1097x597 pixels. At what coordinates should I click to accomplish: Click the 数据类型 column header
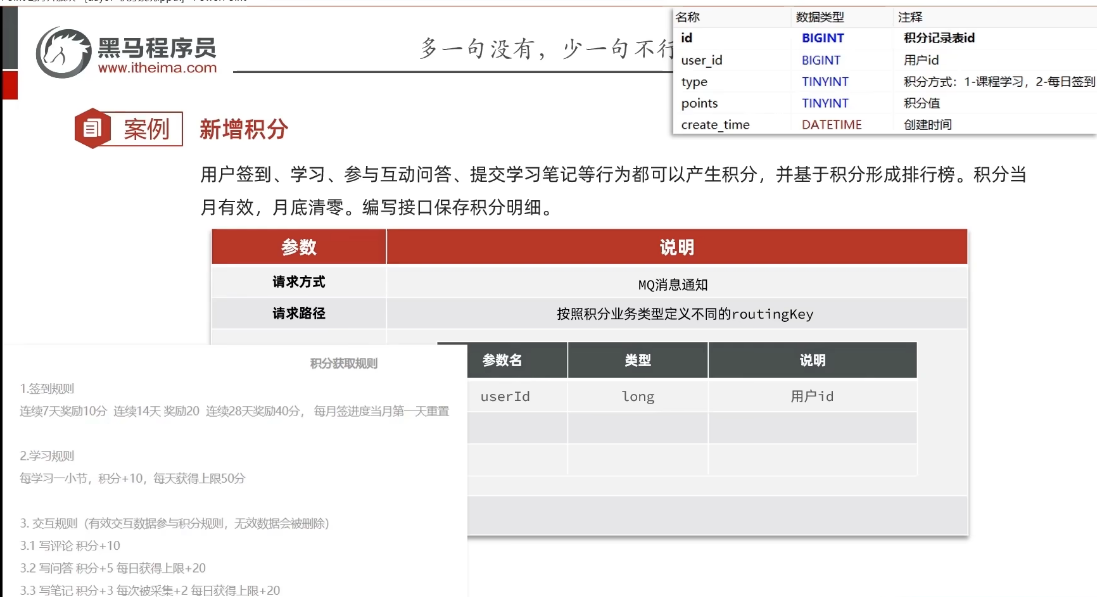(x=820, y=17)
